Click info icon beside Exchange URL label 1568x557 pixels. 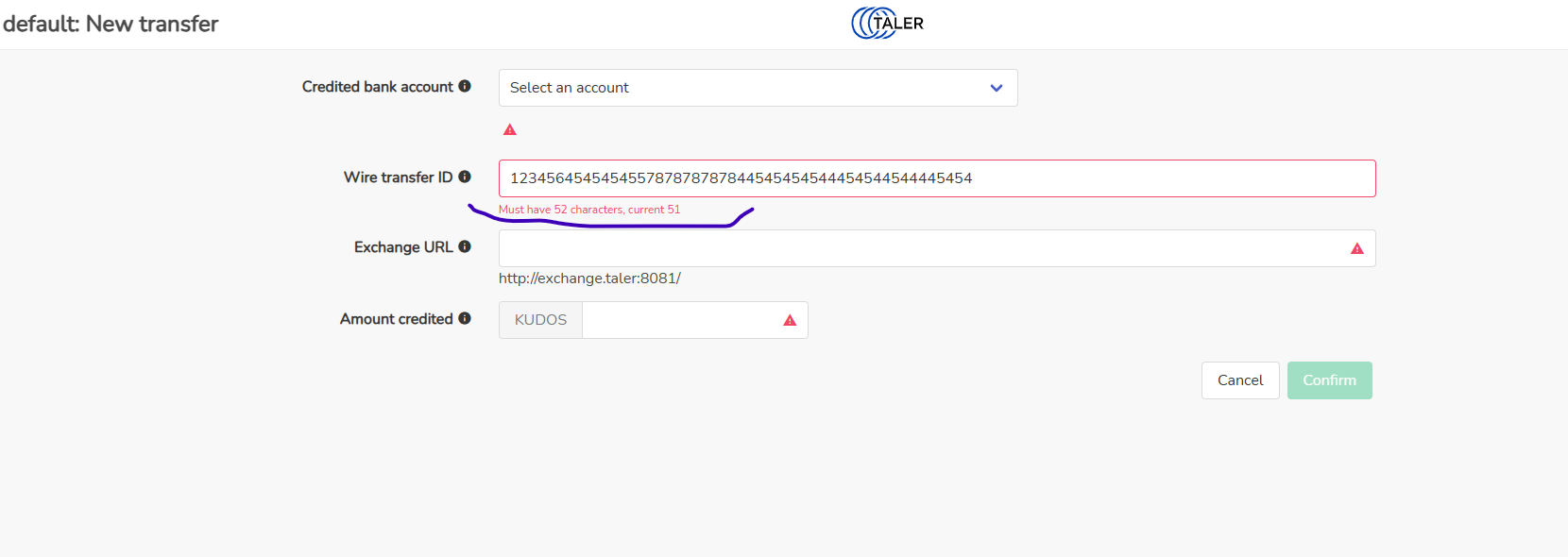[465, 246]
